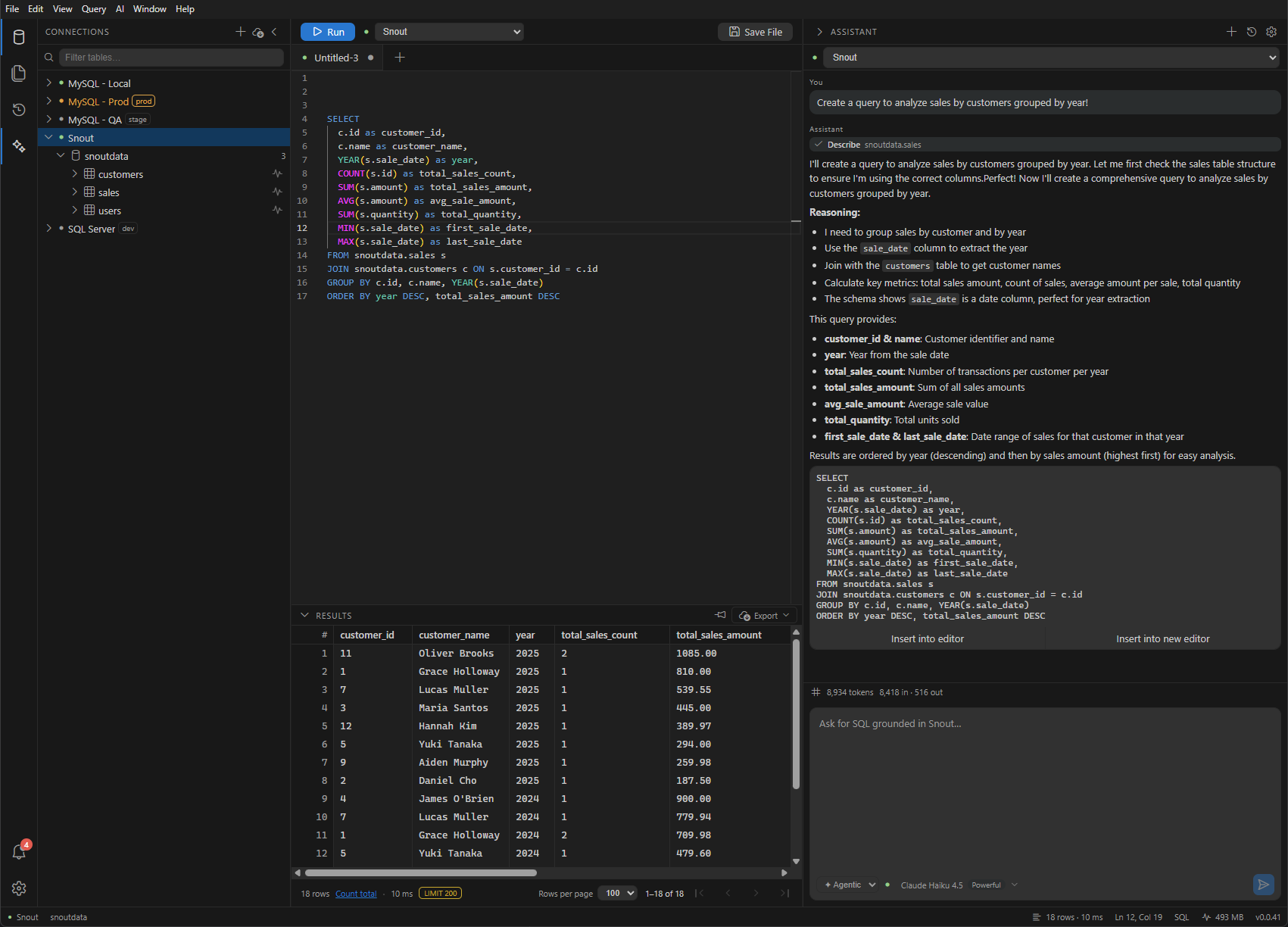Click Save File button
The height and width of the screenshot is (927, 1288).
(756, 32)
